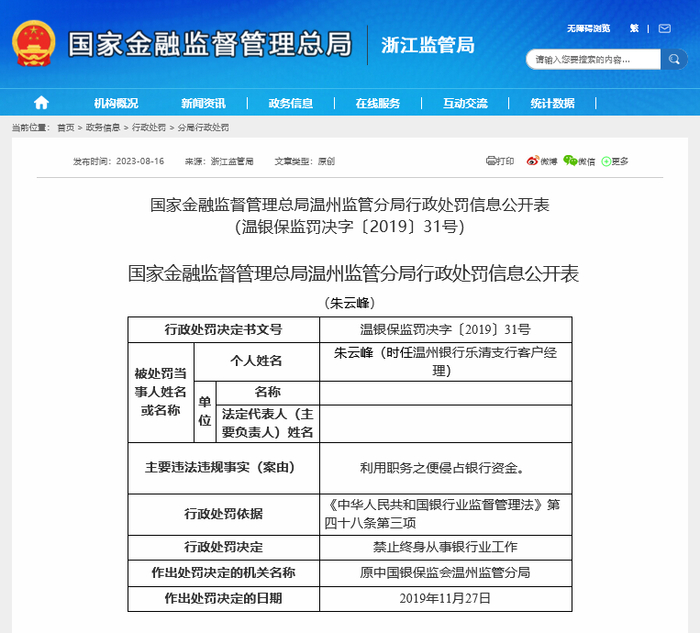Image resolution: width=700 pixels, height=633 pixels.
Task: Click the 被处罚当事人姓名或名称 cell
Action: [161, 392]
